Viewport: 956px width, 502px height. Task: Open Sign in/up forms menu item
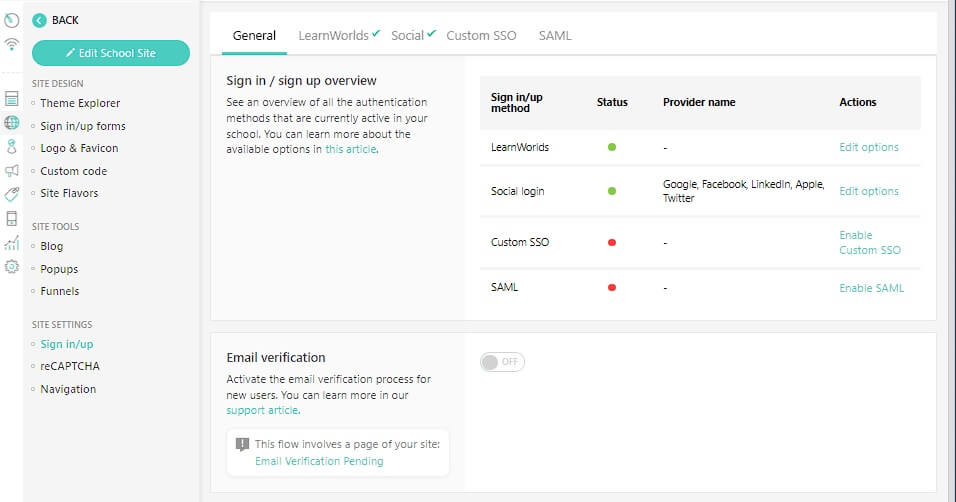83,126
